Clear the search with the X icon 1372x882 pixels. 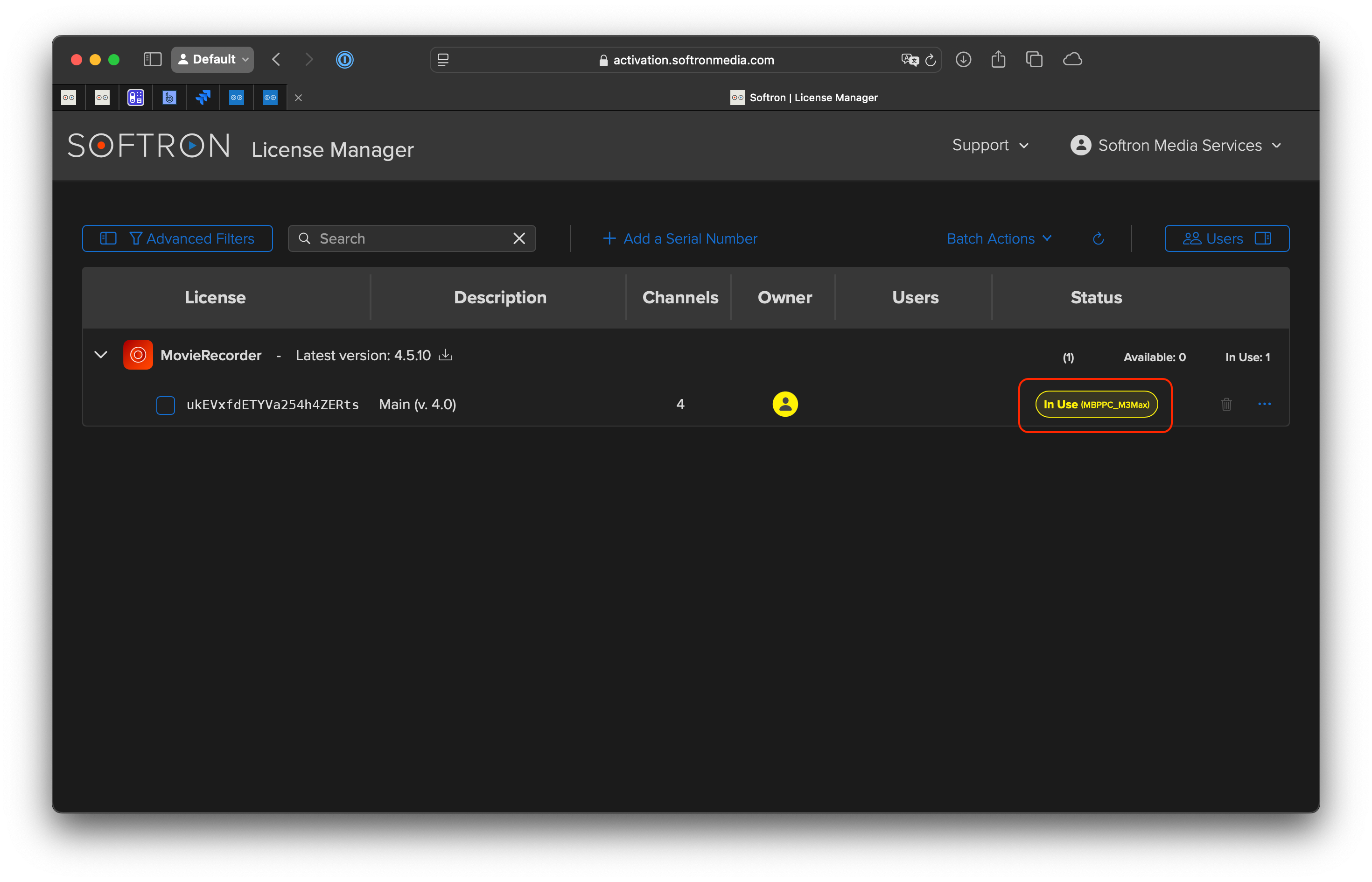[519, 238]
